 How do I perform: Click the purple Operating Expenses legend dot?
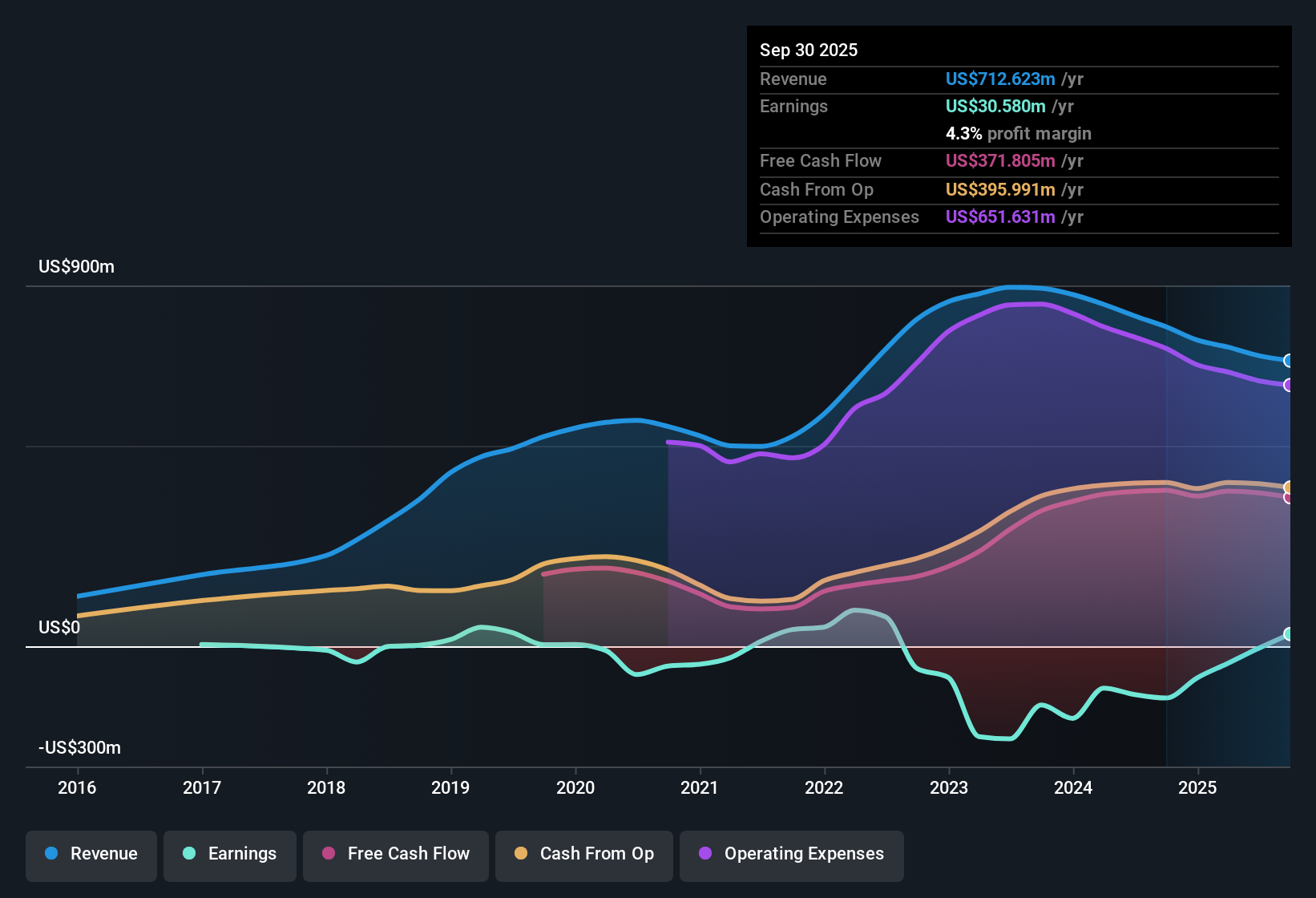click(x=705, y=853)
